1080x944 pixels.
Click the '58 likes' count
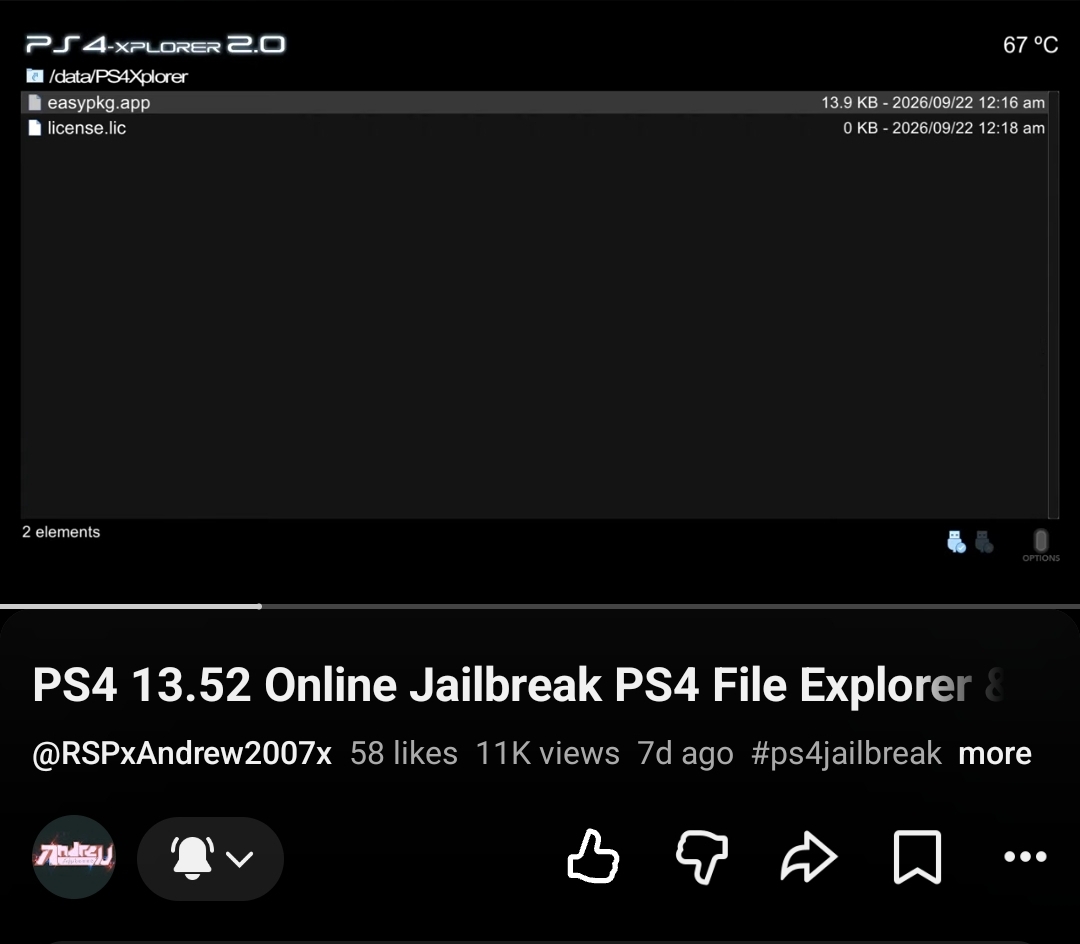pyautogui.click(x=404, y=753)
